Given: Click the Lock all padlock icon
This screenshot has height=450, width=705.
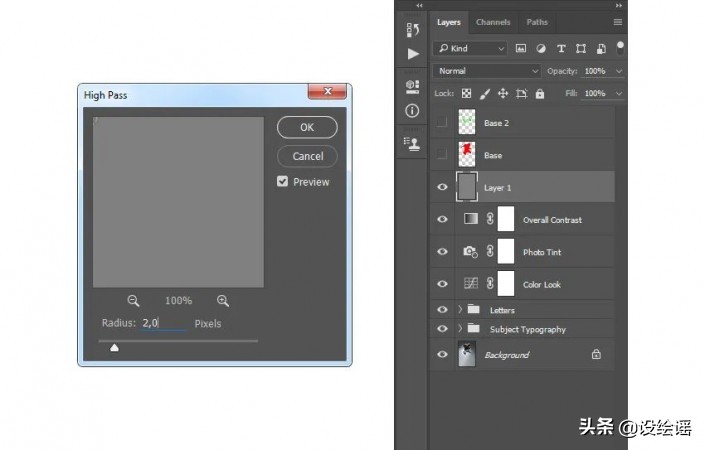Looking at the screenshot, I should 540,94.
